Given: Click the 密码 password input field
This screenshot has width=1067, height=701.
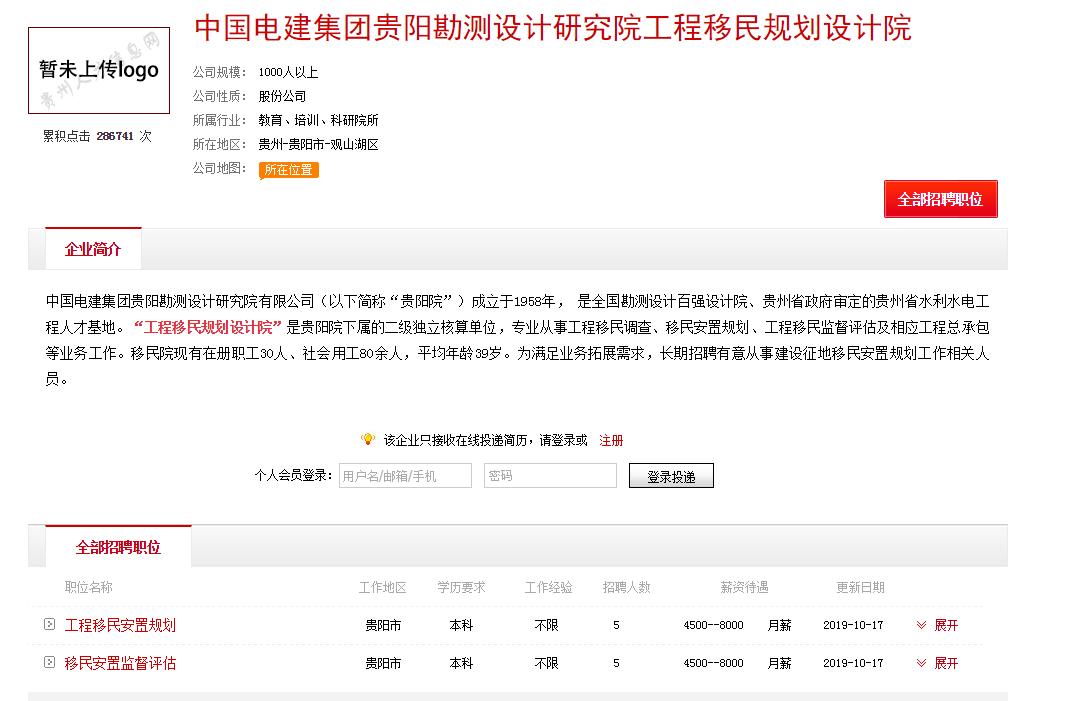Looking at the screenshot, I should coord(549,475).
